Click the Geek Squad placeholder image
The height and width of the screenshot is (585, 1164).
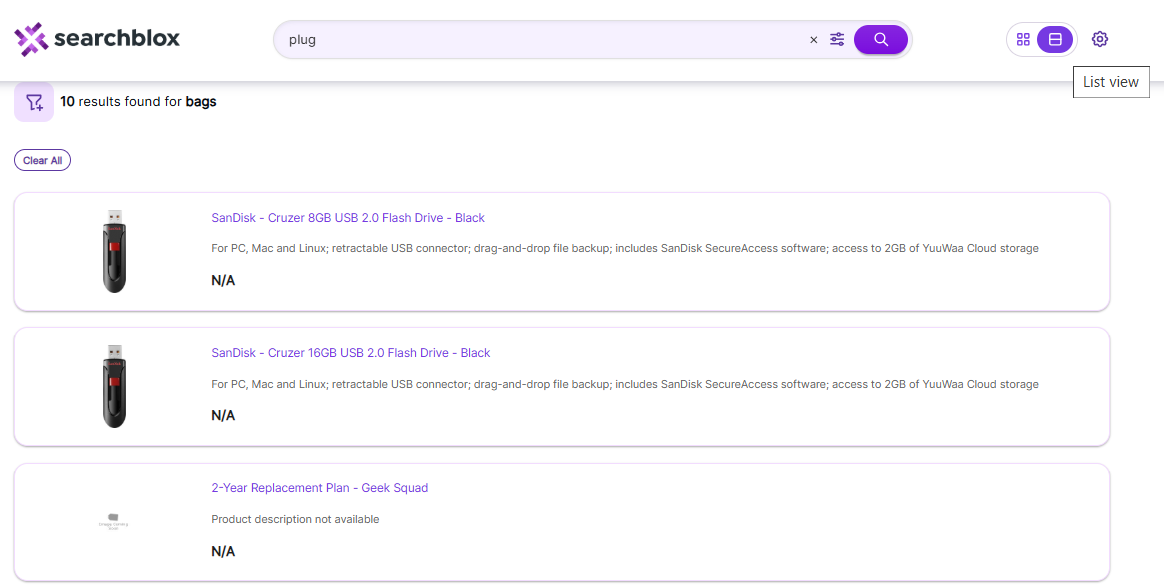tap(114, 521)
